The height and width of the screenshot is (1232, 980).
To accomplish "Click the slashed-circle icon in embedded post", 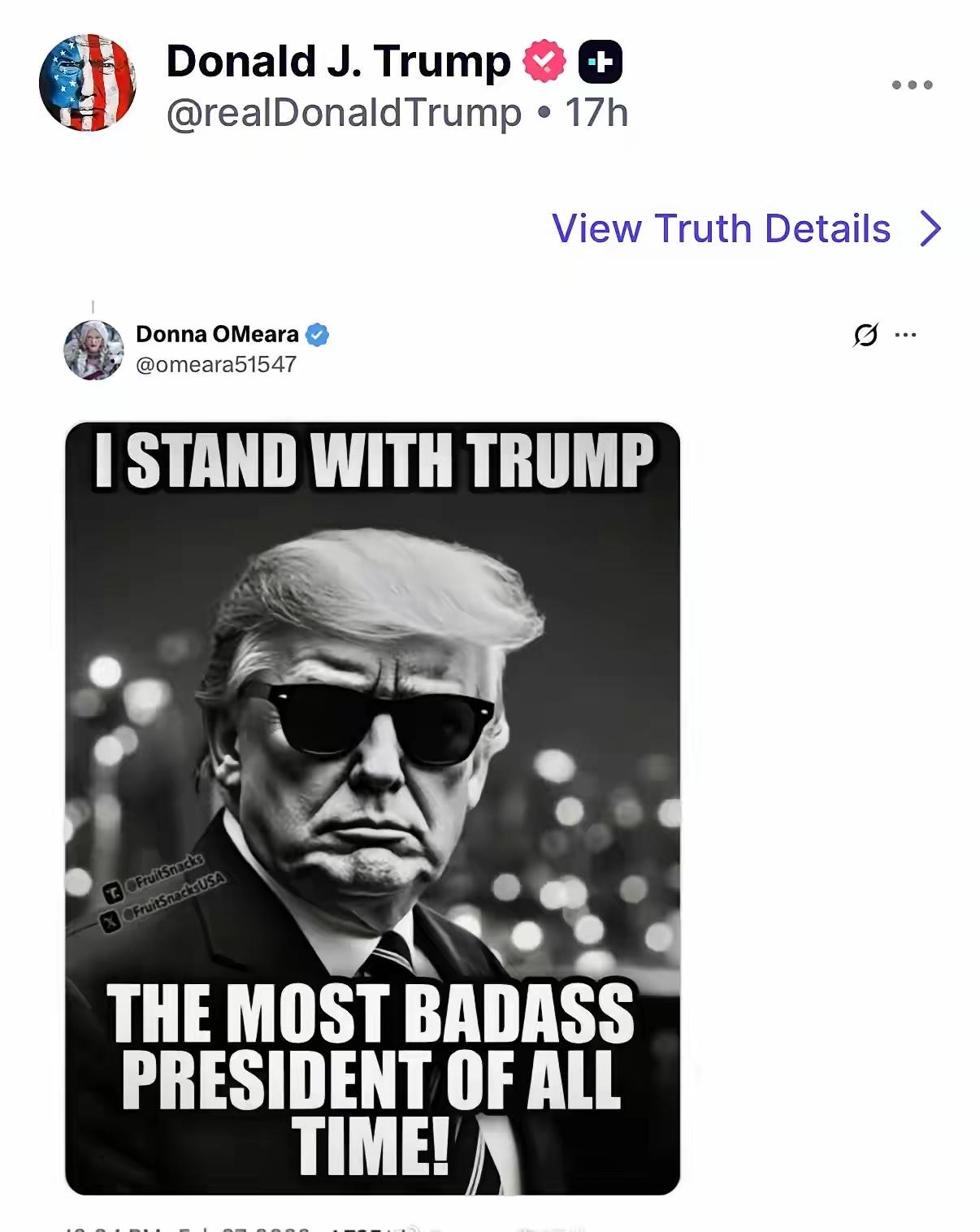I will point(866,335).
